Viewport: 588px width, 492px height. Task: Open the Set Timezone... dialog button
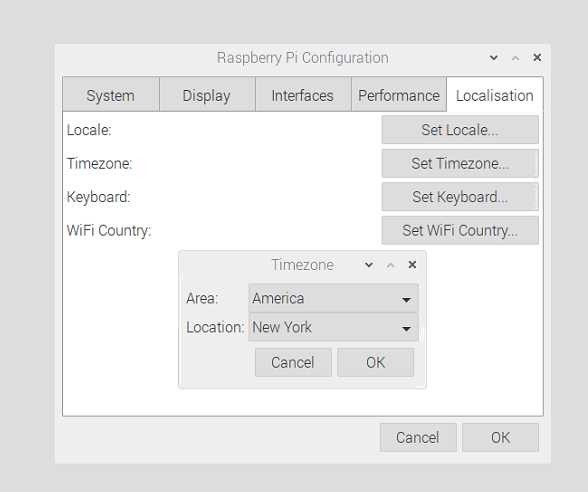pyautogui.click(x=460, y=164)
